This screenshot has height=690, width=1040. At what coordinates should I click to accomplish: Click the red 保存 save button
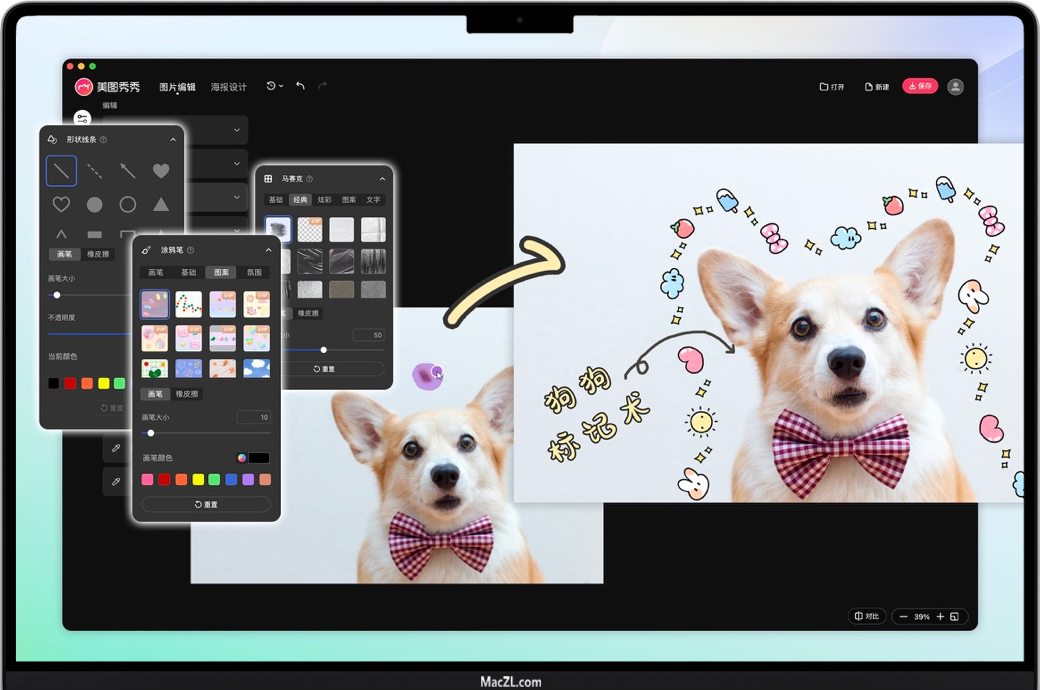(x=919, y=86)
